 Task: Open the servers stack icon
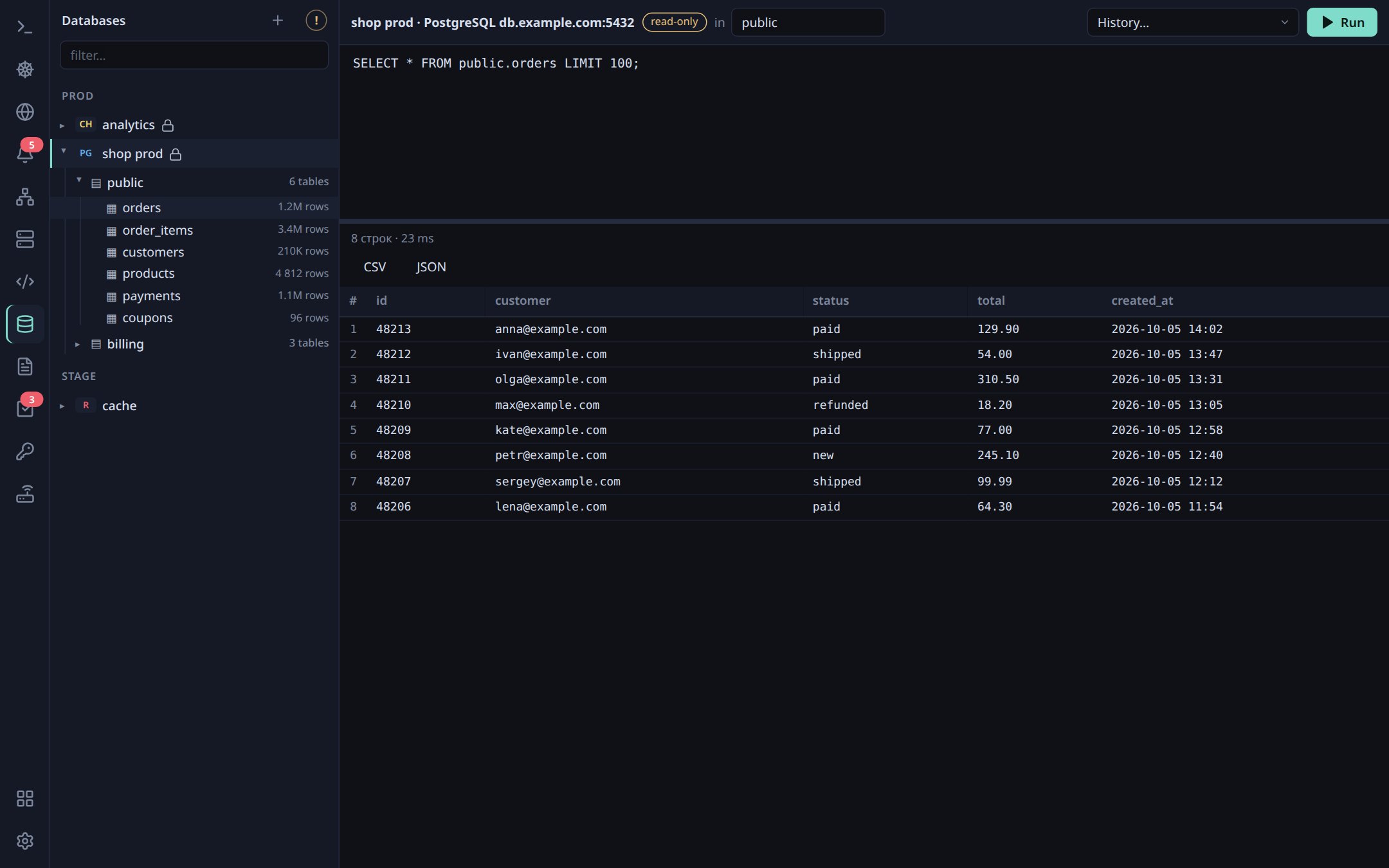tap(24, 239)
